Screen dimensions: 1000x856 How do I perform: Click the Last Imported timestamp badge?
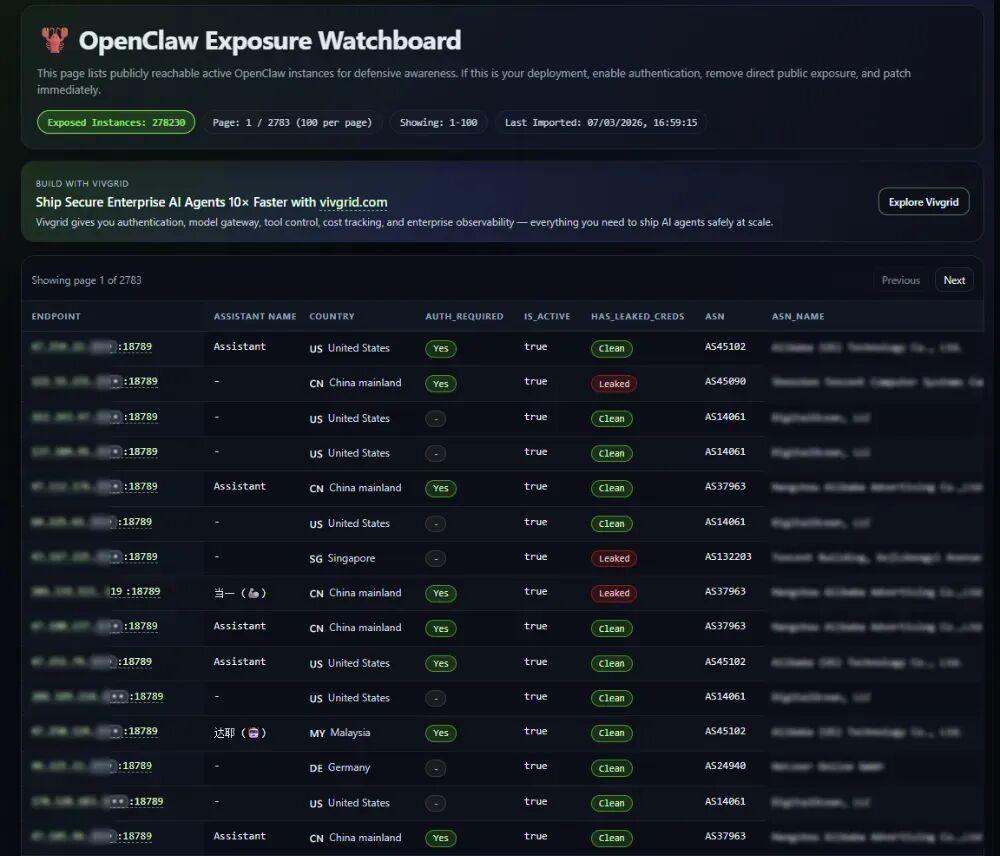click(x=601, y=123)
